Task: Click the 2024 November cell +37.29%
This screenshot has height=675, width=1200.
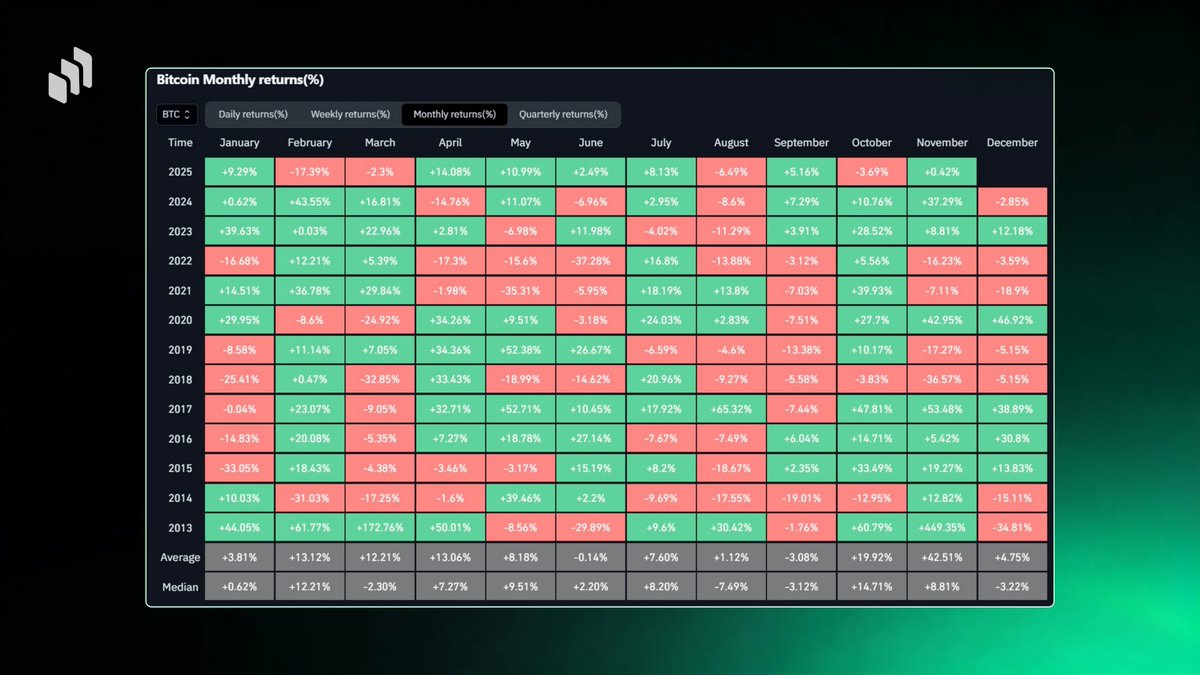Action: pos(942,200)
